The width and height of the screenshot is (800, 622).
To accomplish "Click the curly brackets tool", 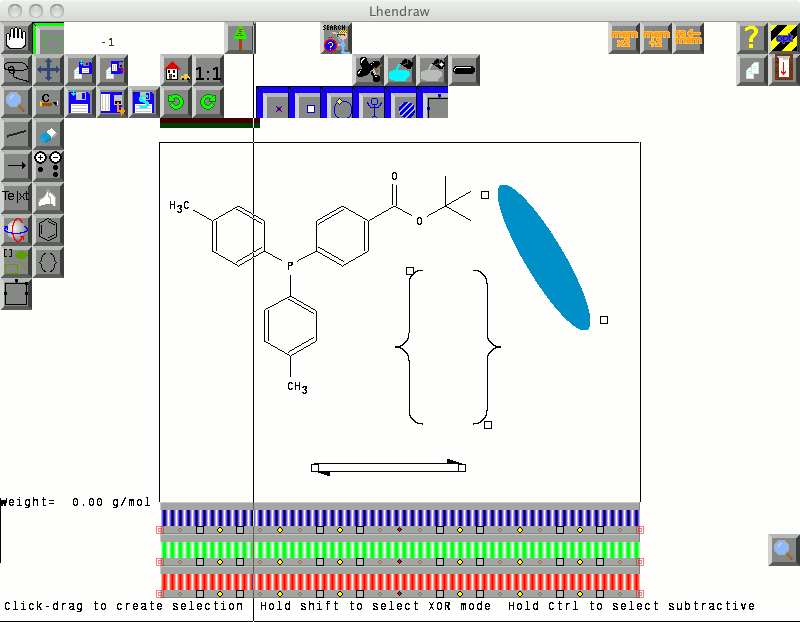I will coord(48,262).
